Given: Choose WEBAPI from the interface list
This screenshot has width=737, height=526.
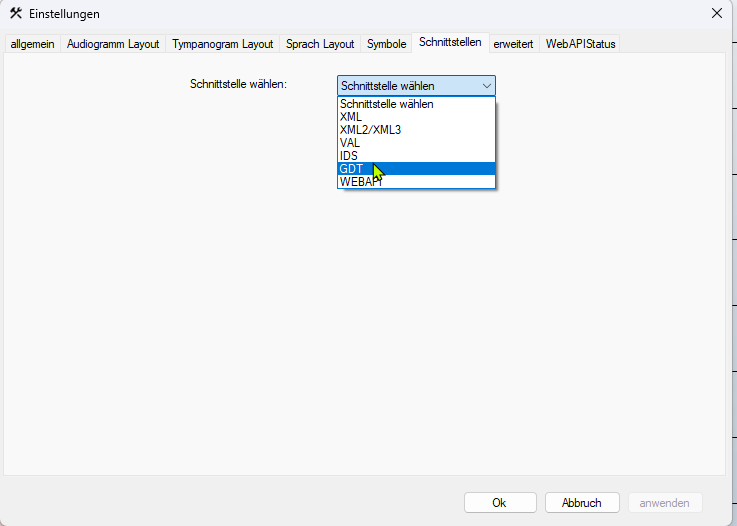Looking at the screenshot, I should click(360, 182).
